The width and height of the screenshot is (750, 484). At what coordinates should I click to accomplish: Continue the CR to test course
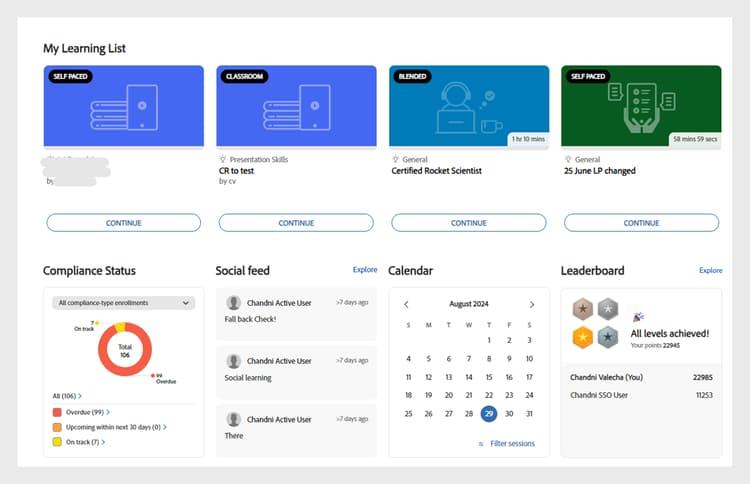296,223
